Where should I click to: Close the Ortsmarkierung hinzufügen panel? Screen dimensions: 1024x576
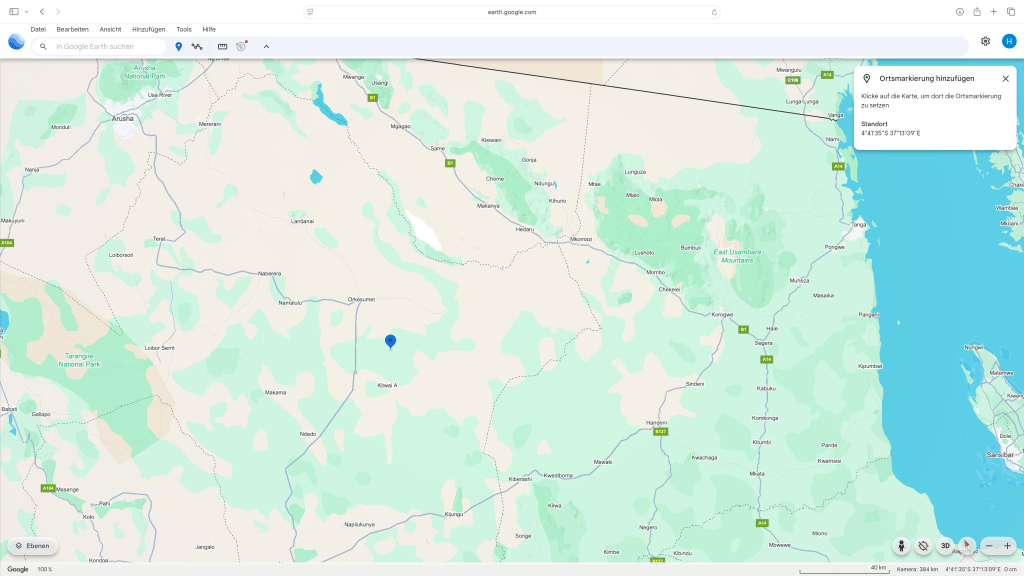(x=1005, y=78)
